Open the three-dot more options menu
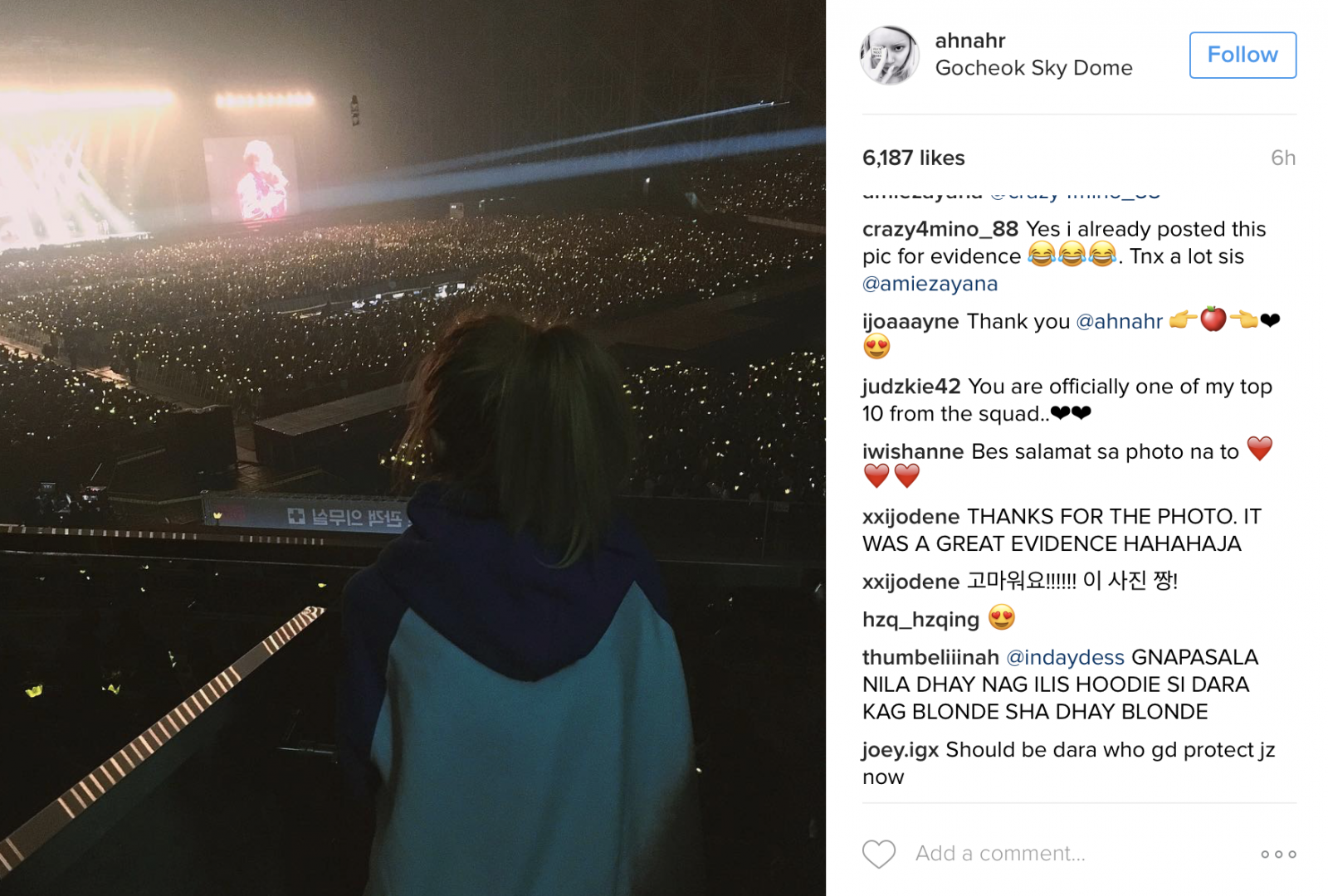The image size is (1328, 896). pos(1278,854)
